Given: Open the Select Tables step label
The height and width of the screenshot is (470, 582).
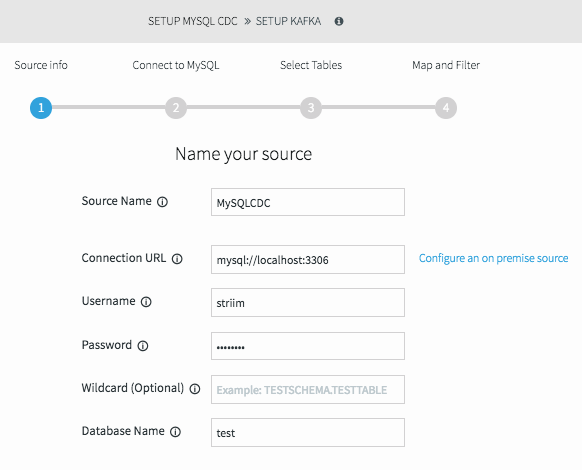Looking at the screenshot, I should [311, 65].
